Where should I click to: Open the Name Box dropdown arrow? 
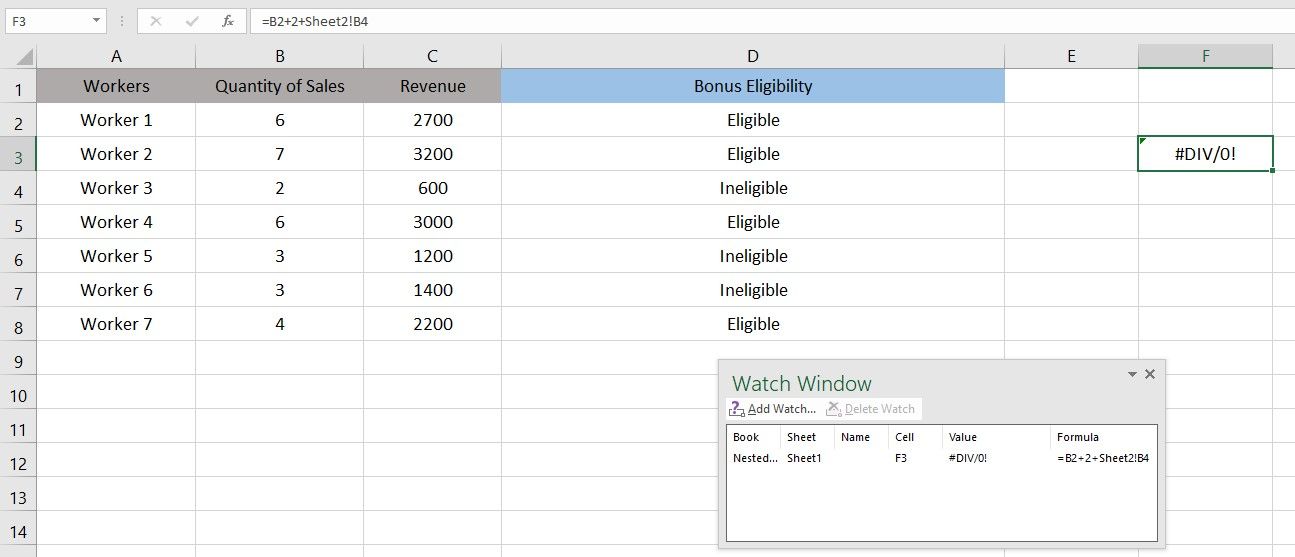click(95, 21)
